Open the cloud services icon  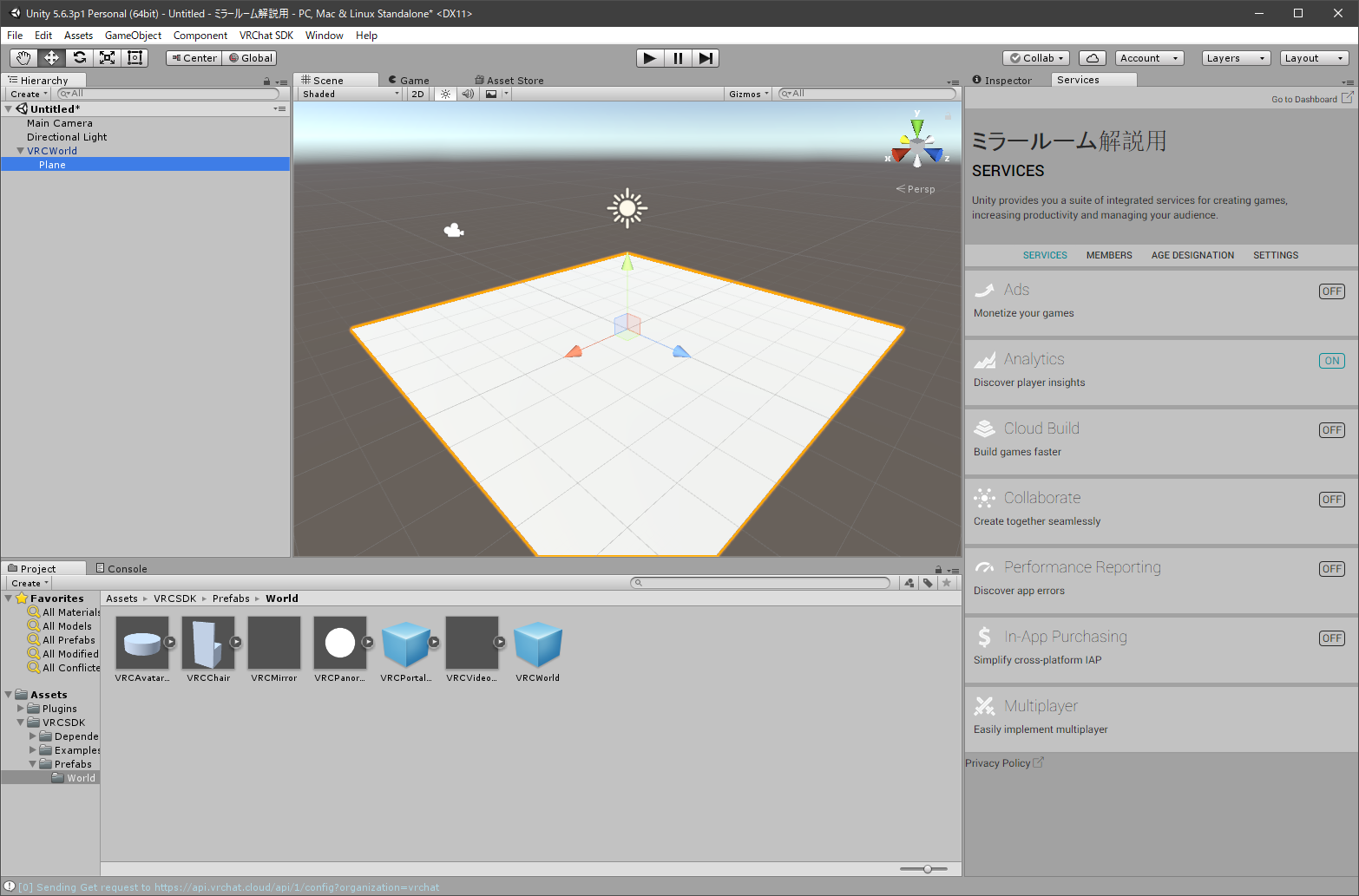coord(1093,58)
